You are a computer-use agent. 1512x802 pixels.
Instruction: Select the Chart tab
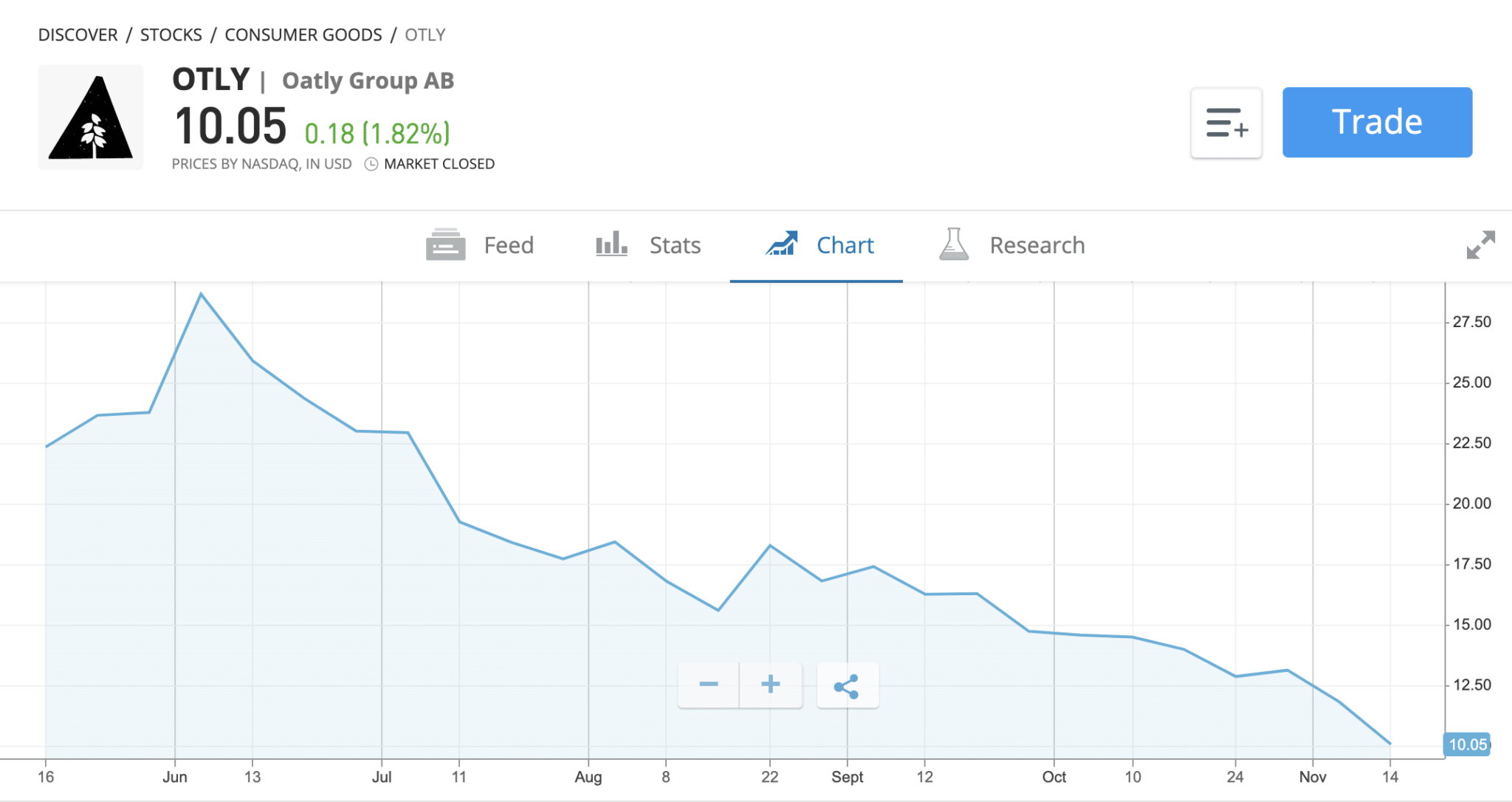(x=817, y=244)
